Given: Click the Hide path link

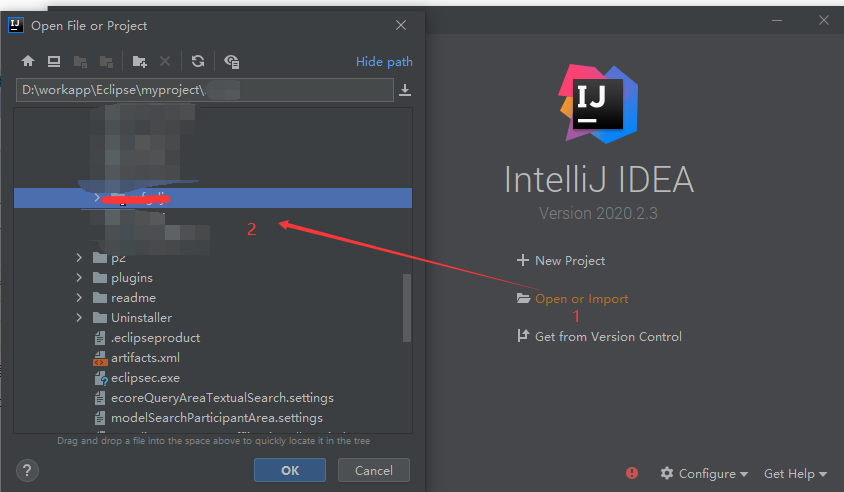Looking at the screenshot, I should (384, 62).
